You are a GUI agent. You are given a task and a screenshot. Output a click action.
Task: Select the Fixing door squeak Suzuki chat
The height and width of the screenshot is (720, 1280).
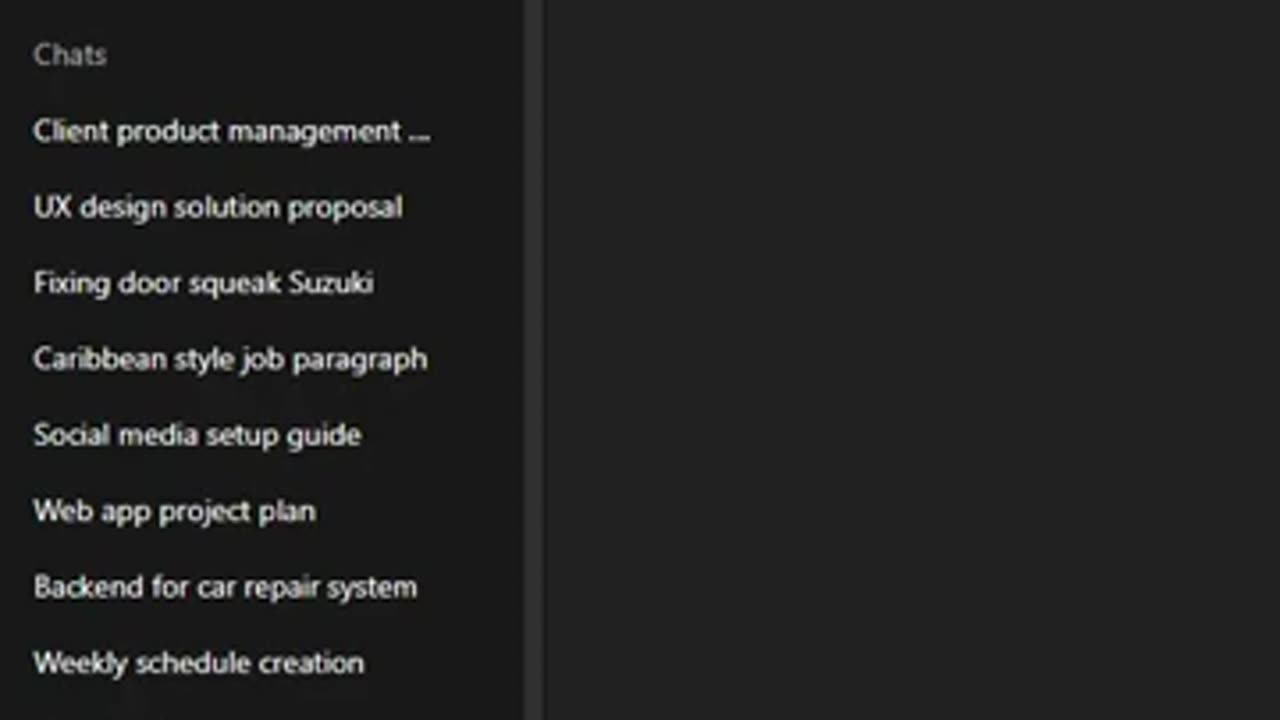[203, 284]
